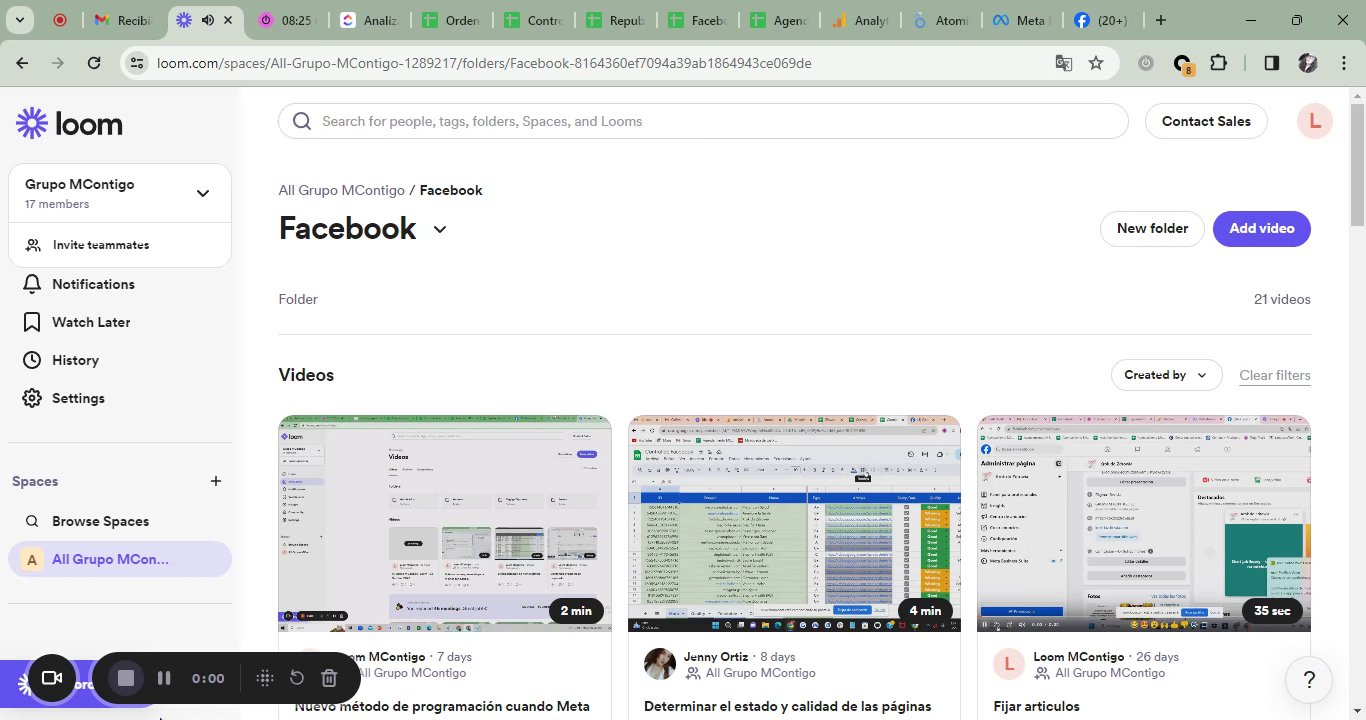The image size is (1366, 720).
Task: Click the drag-handle dots on recorder bar
Action: pyautogui.click(x=265, y=678)
